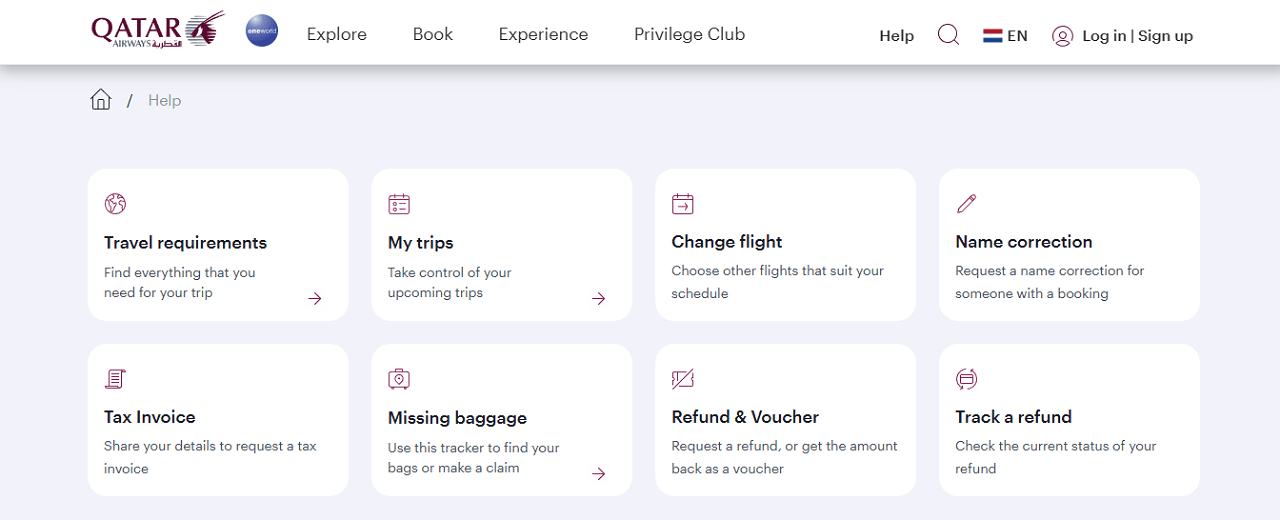Open the search magnifier in the header
The image size is (1280, 520).
click(x=948, y=35)
